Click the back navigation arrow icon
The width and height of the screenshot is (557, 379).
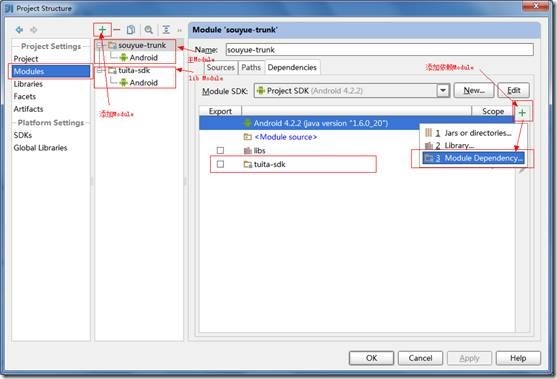click(20, 30)
